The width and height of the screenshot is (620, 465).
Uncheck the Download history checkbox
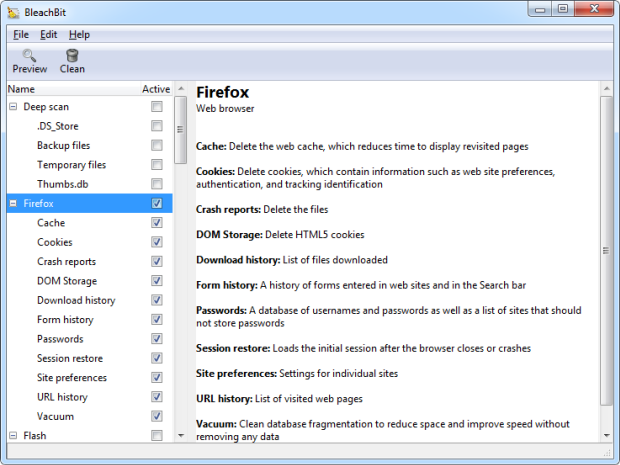click(157, 300)
